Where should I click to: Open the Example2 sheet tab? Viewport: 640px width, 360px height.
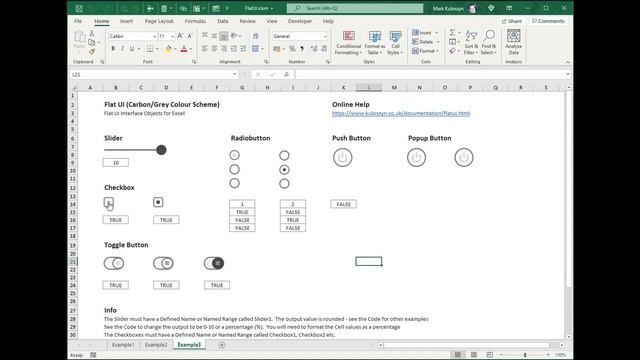156,345
